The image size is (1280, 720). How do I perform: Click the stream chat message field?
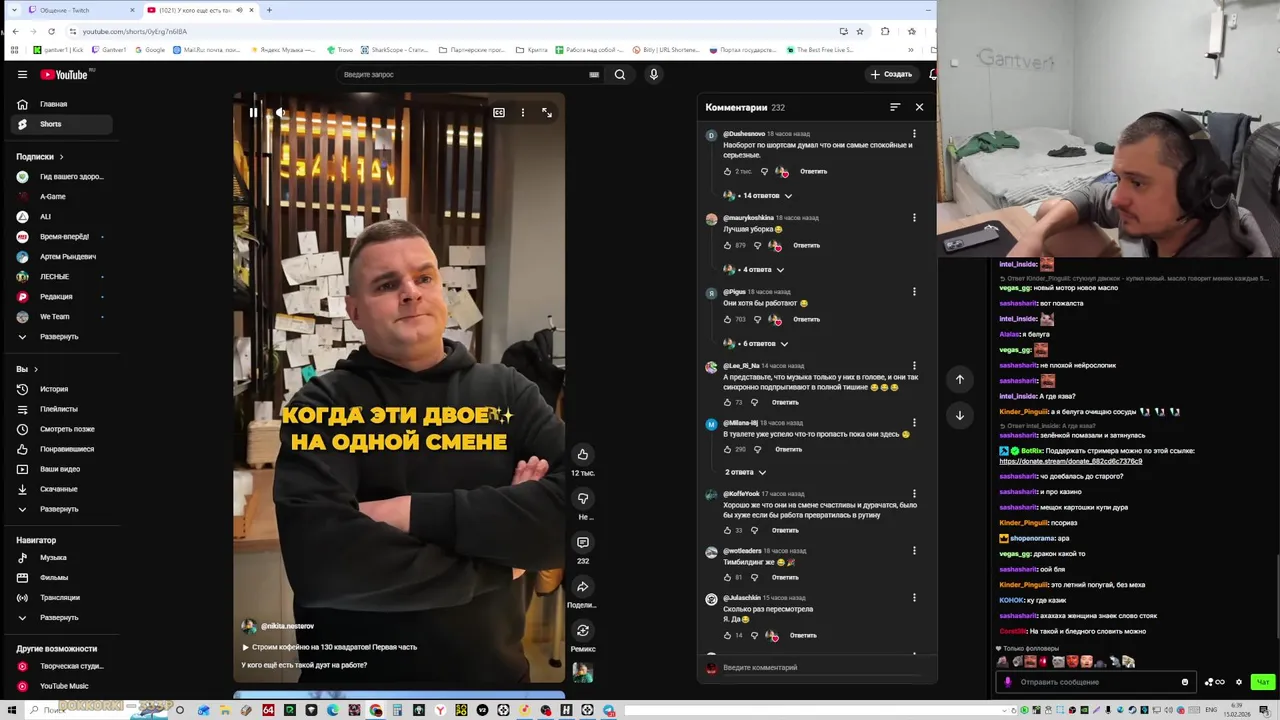pos(1095,682)
